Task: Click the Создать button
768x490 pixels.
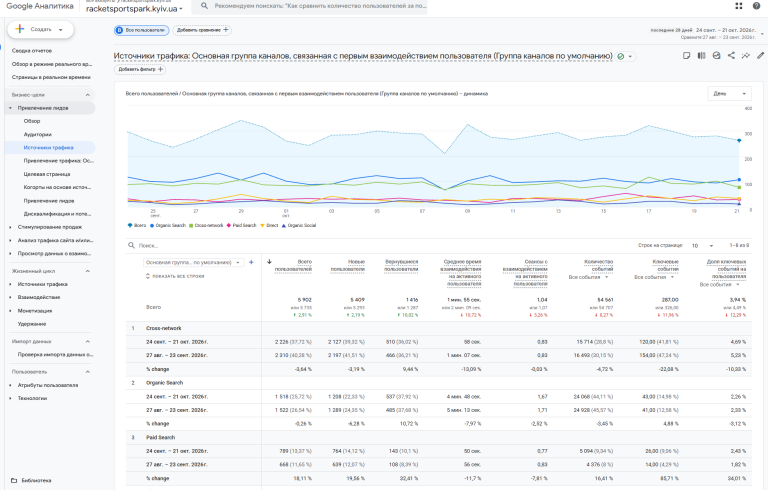Action: pos(41,29)
